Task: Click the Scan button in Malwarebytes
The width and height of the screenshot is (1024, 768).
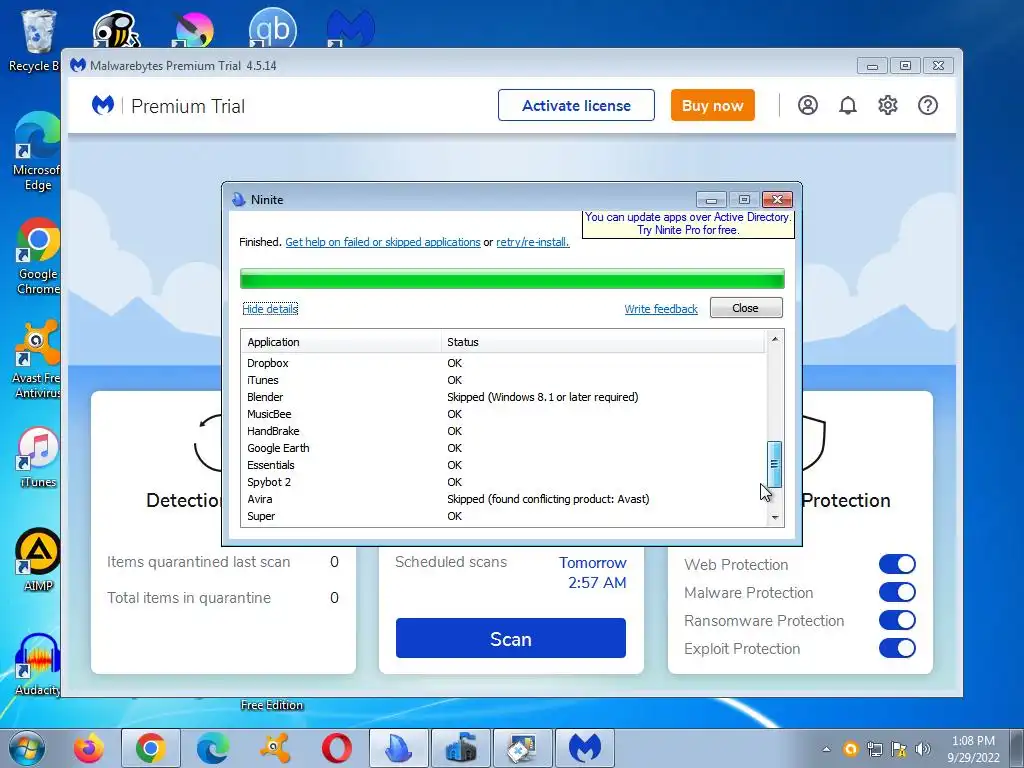Action: tap(511, 638)
